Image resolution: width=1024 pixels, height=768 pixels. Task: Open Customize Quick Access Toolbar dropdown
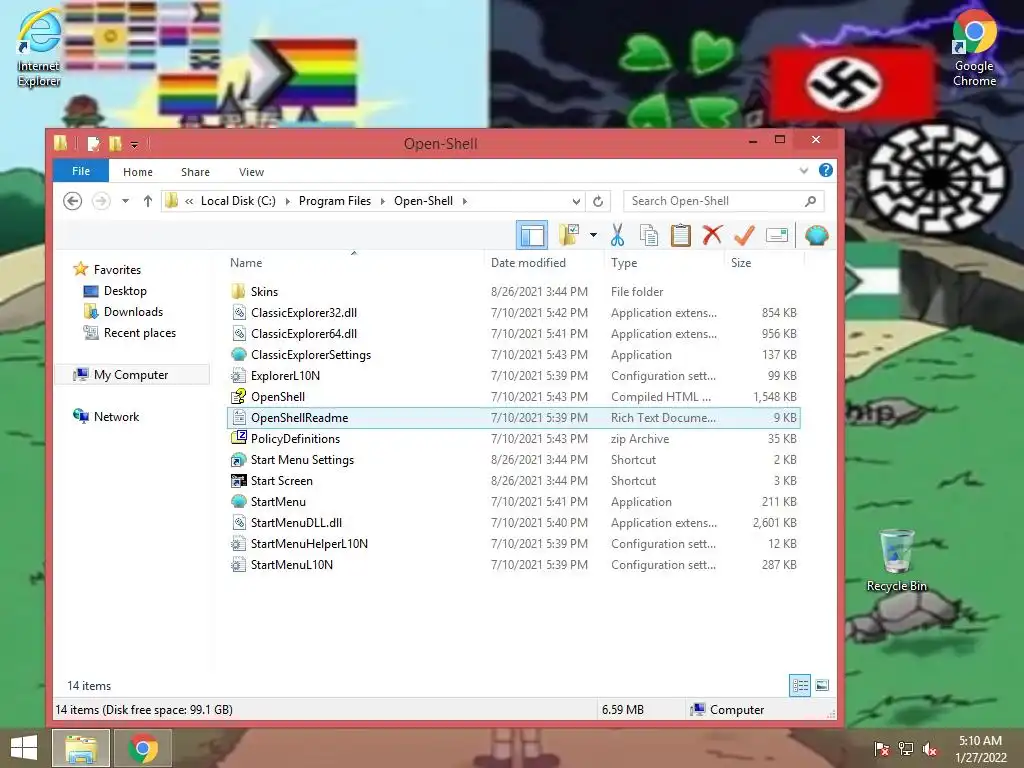pos(134,144)
